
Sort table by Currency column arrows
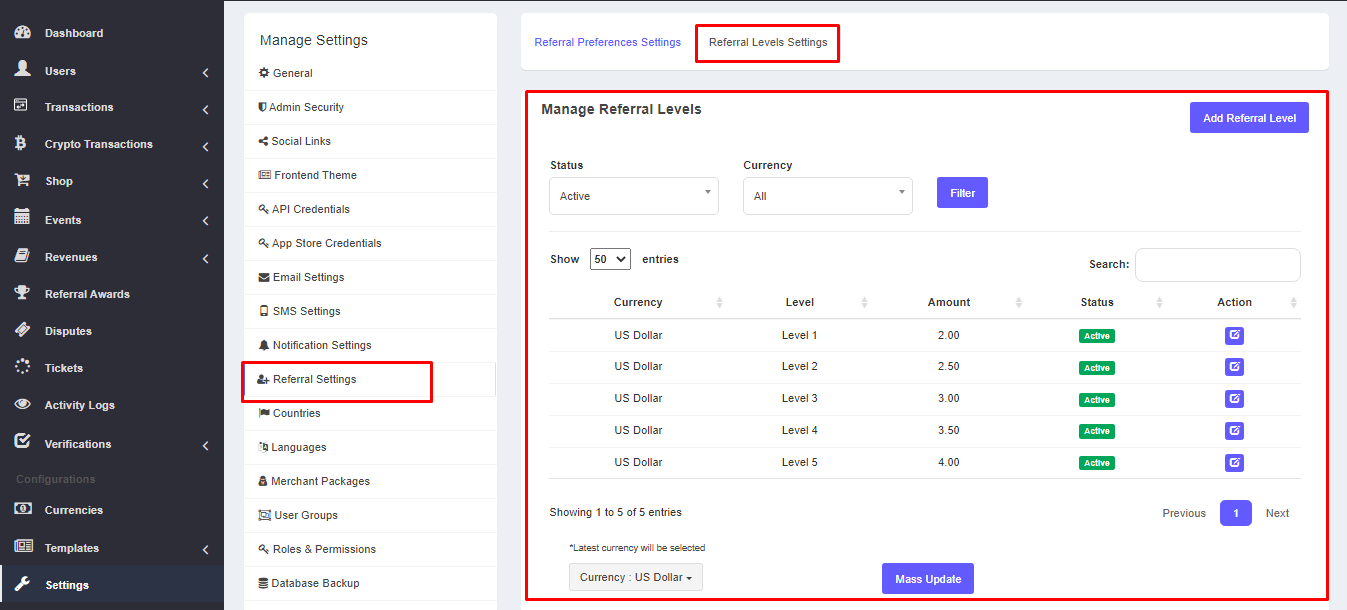[x=719, y=302]
